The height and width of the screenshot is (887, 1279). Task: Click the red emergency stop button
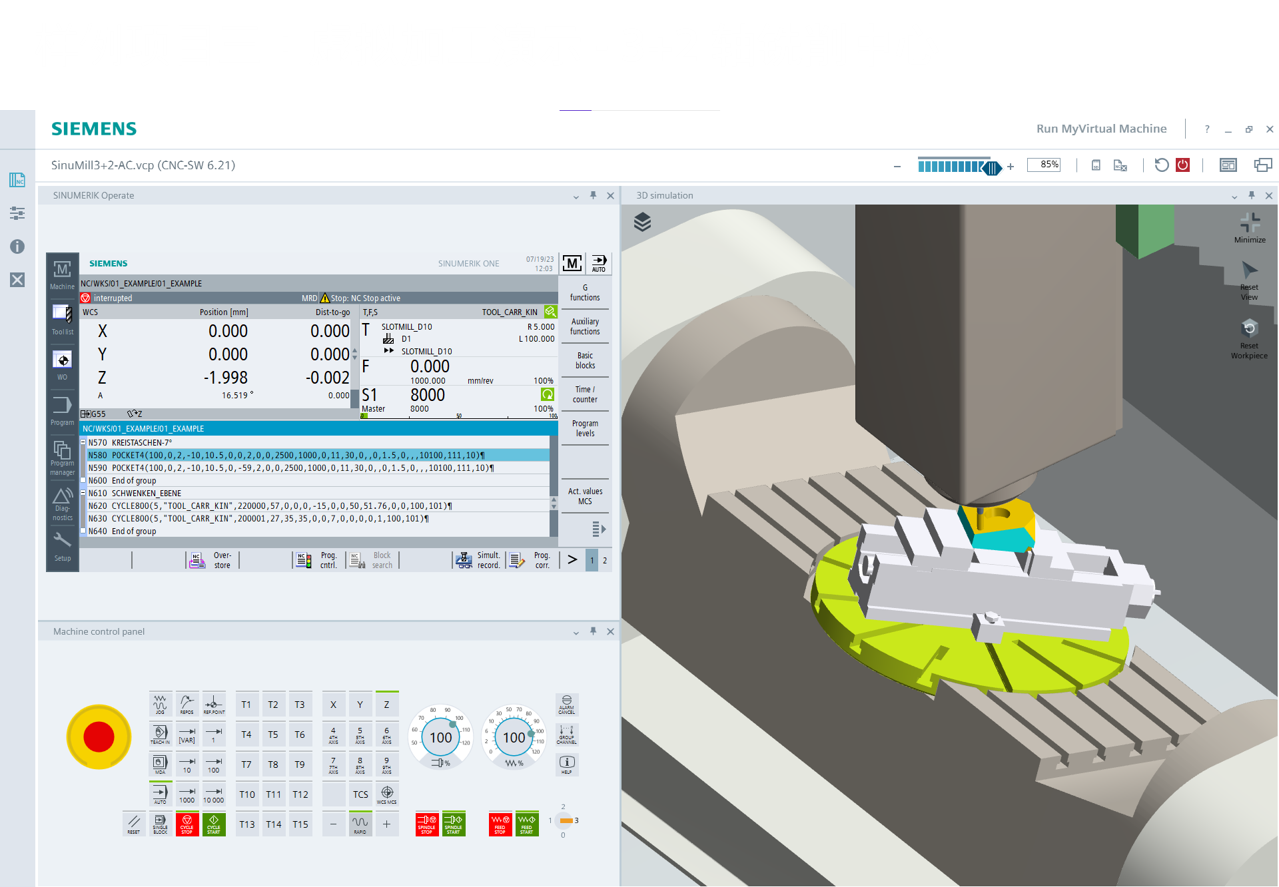pos(99,737)
